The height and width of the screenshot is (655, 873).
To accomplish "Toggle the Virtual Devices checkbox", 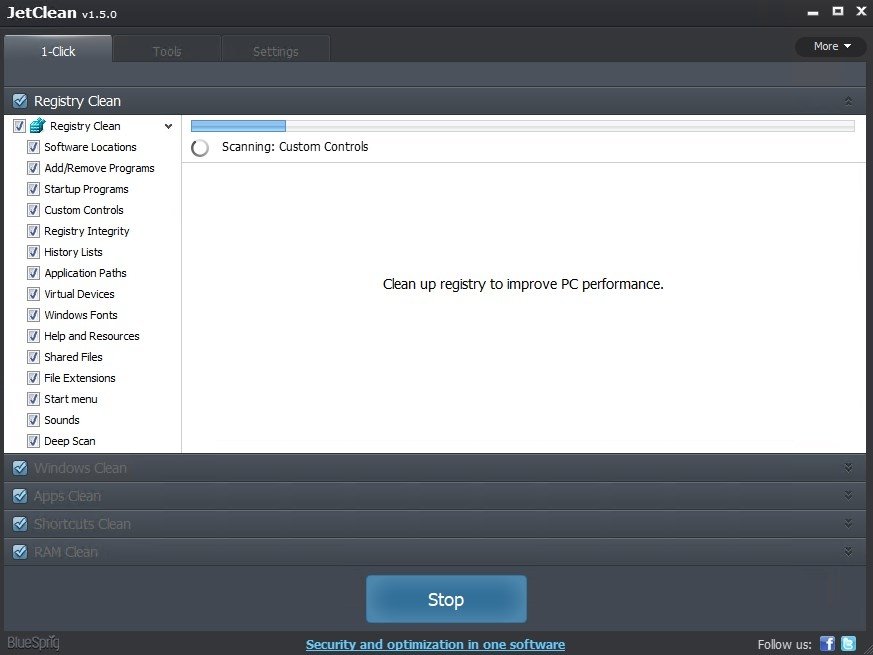I will pyautogui.click(x=33, y=294).
